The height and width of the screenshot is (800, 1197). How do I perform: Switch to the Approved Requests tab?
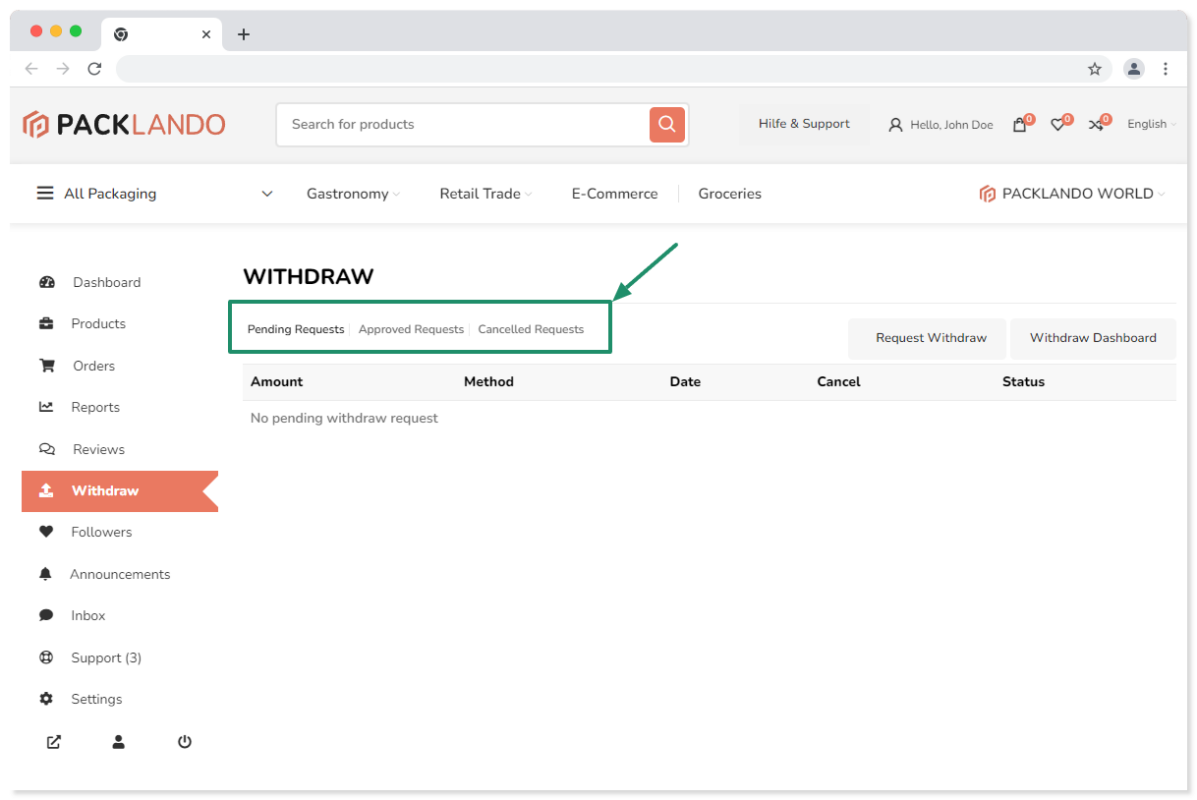(x=411, y=329)
